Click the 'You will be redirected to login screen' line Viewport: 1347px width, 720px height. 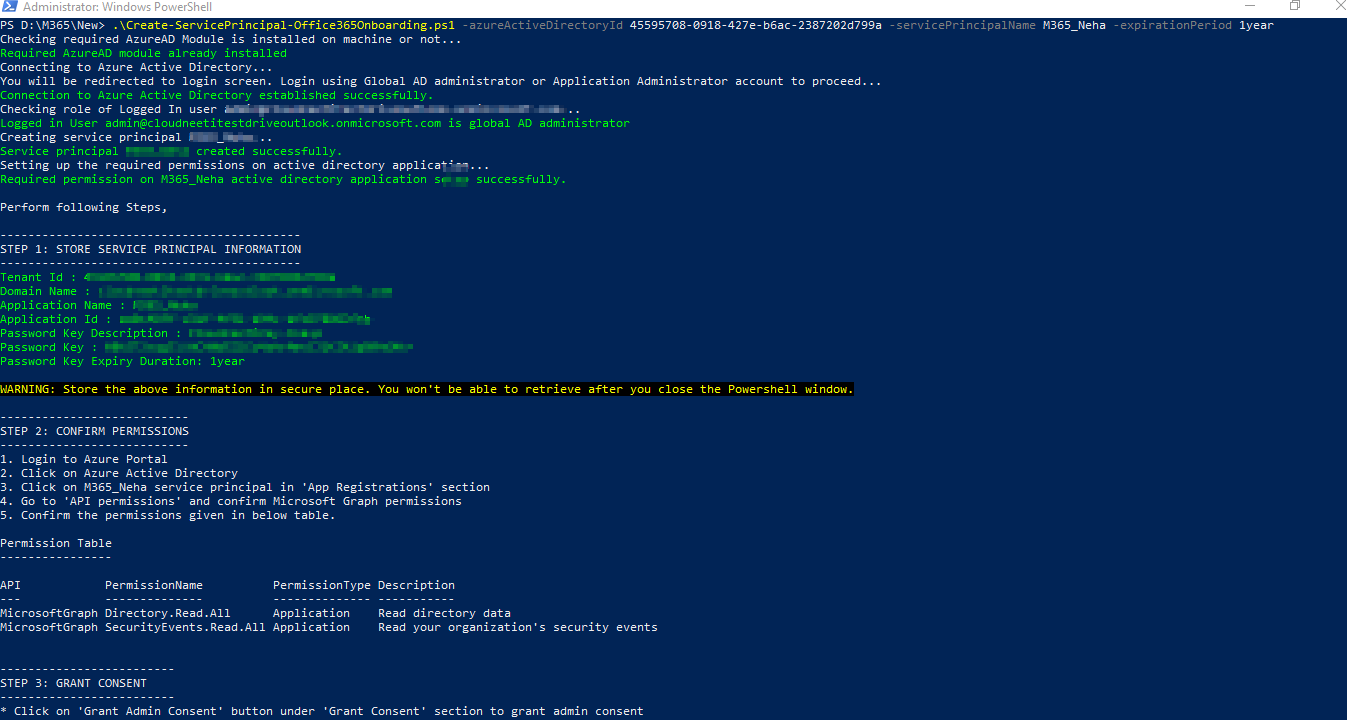pos(441,81)
